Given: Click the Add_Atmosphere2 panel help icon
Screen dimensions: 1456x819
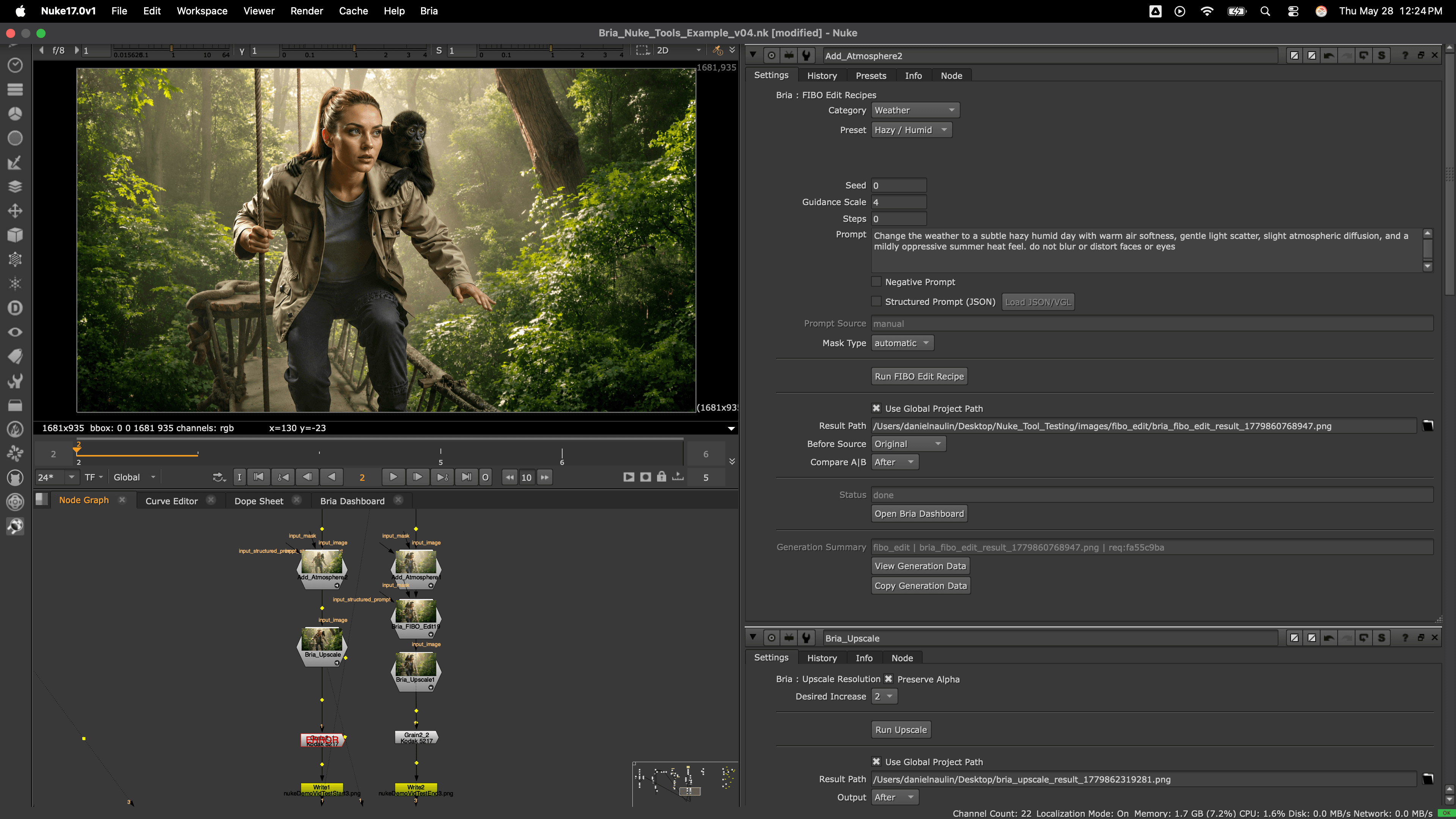Looking at the screenshot, I should pos(1404,55).
